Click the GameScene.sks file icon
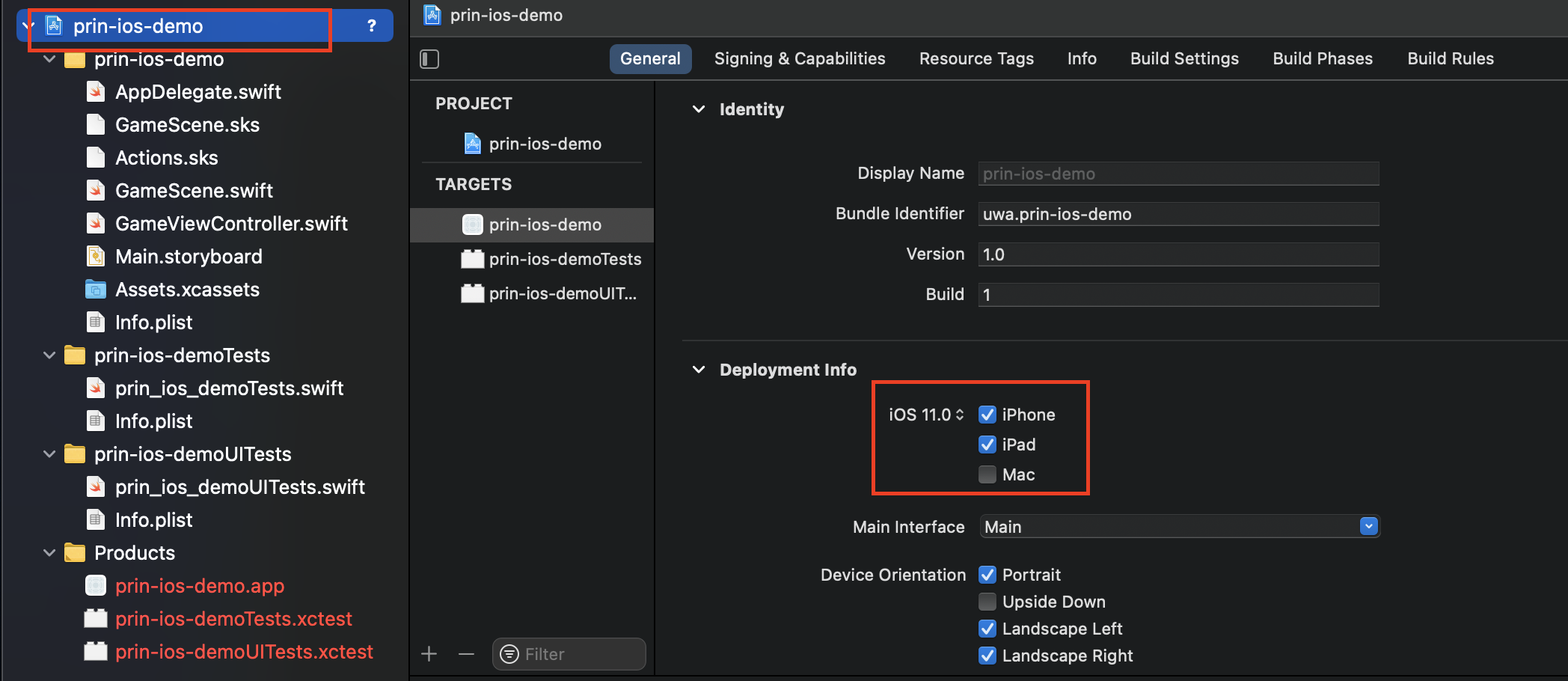 (x=96, y=124)
